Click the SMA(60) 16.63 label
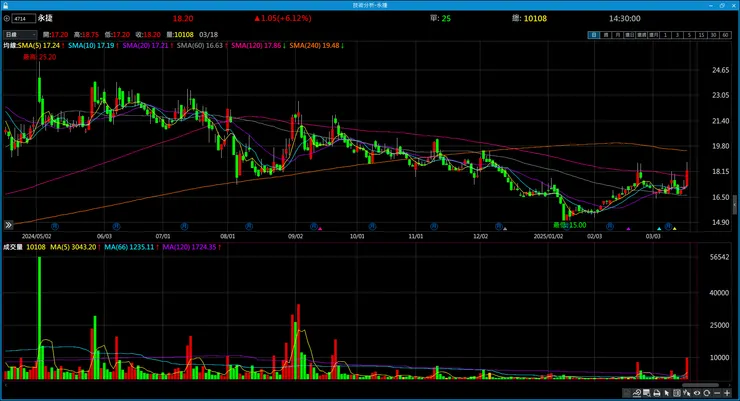The height and width of the screenshot is (401, 740). point(202,46)
